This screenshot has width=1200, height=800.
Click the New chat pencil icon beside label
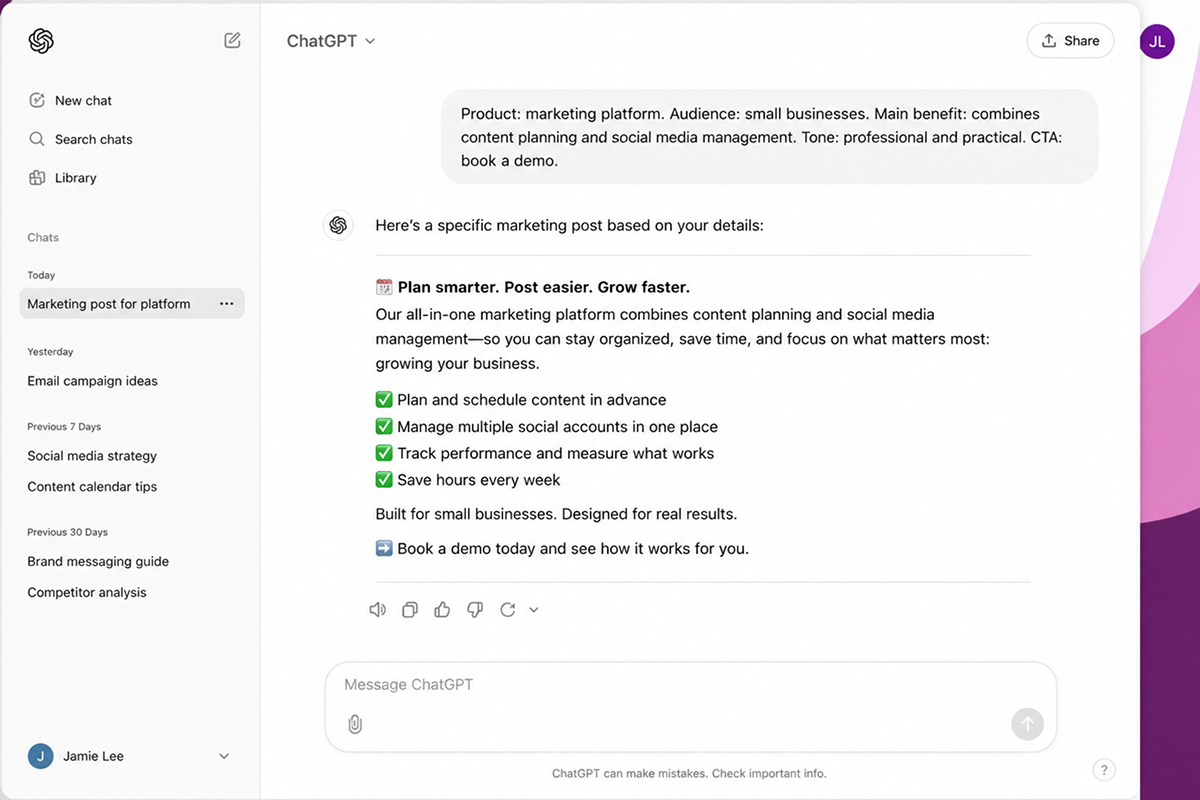37,100
